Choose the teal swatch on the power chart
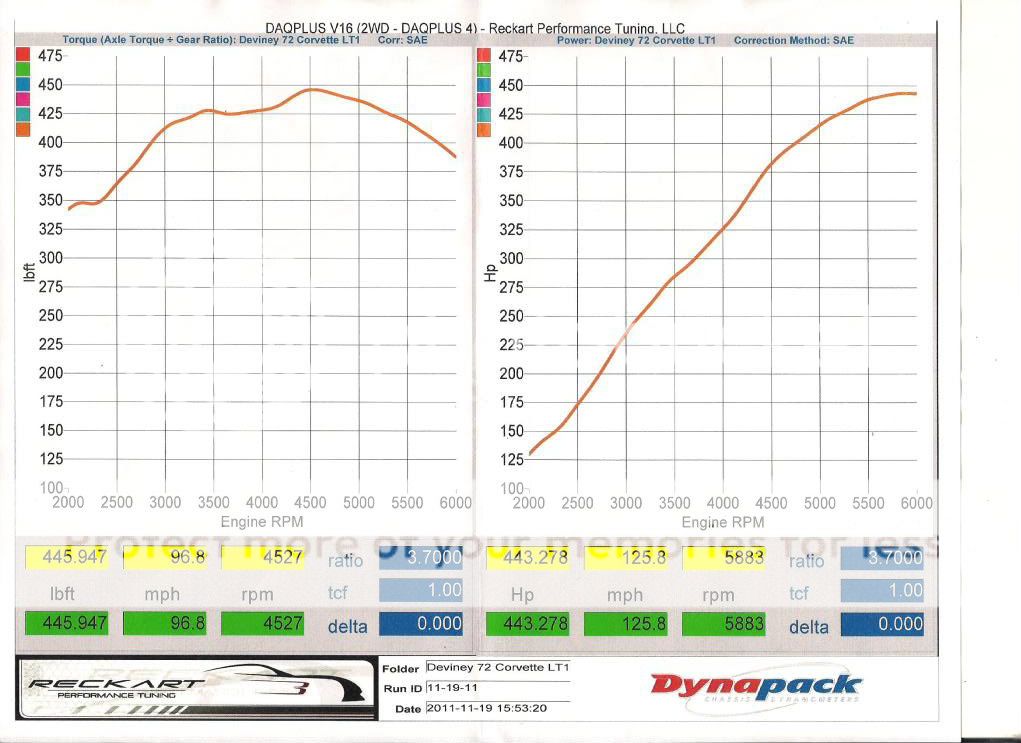1021x743 pixels. click(485, 114)
